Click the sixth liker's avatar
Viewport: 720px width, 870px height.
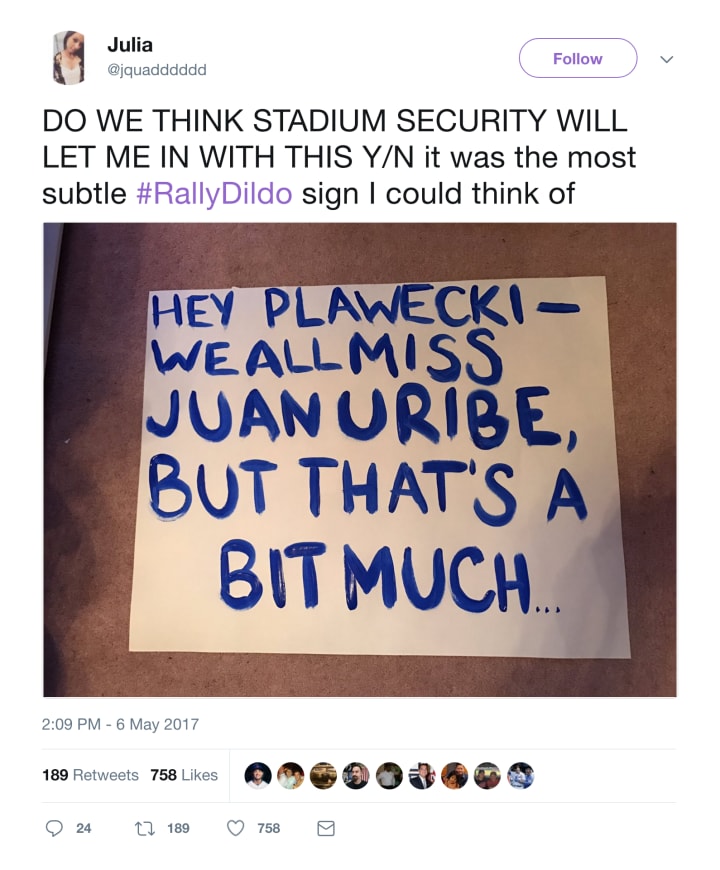click(x=422, y=776)
